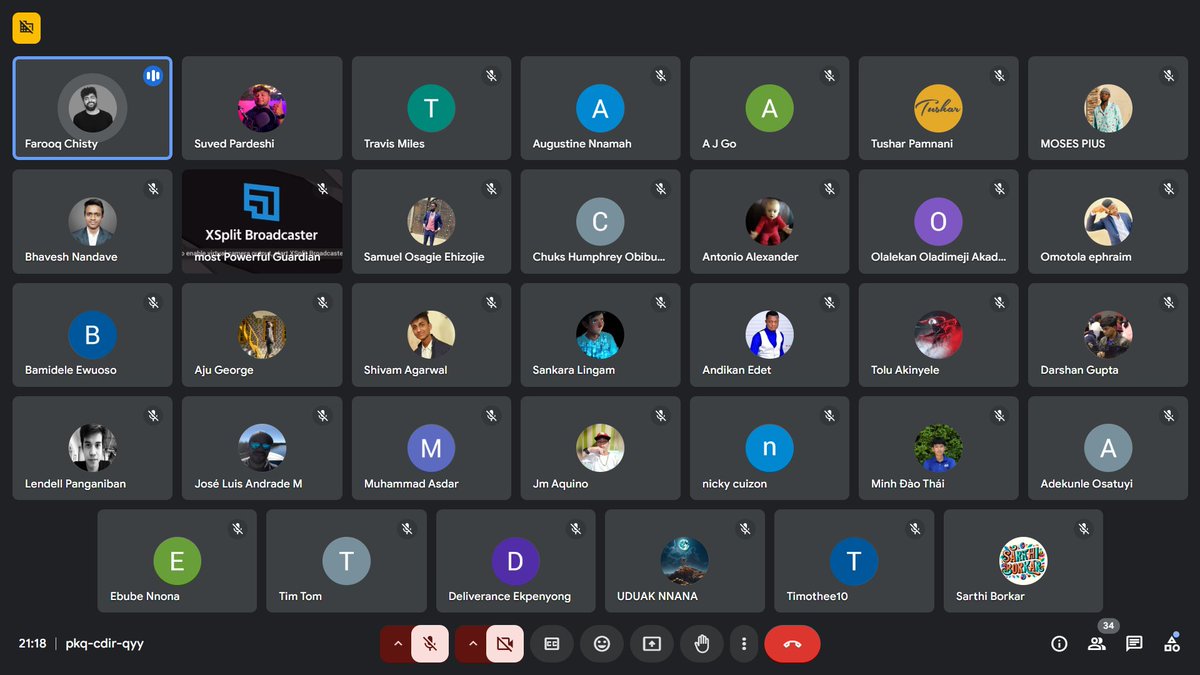The height and width of the screenshot is (675, 1200).
Task: Toggle the microphone mute button
Action: (x=430, y=644)
